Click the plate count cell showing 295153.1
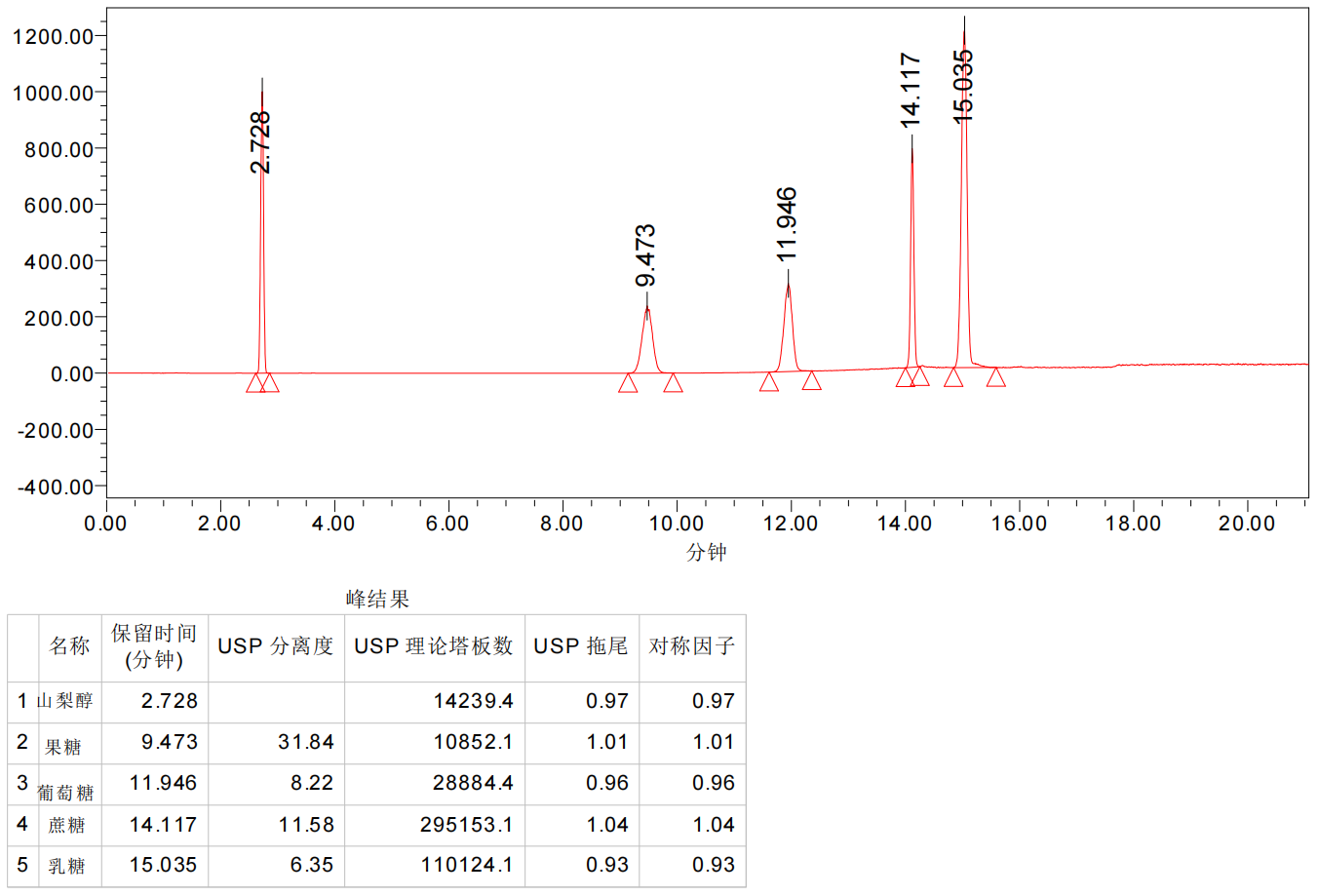This screenshot has width=1319, height=896. pyautogui.click(x=466, y=825)
